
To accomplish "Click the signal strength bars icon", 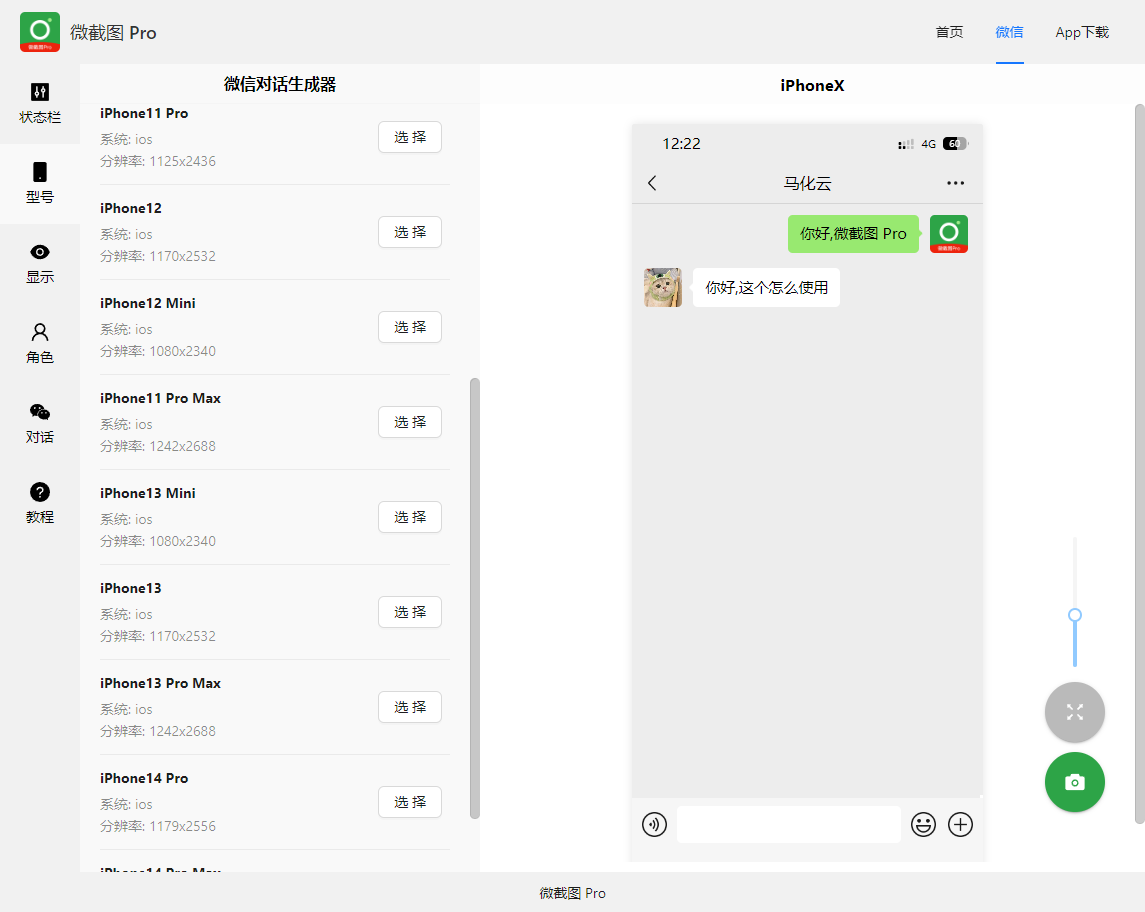I will click(906, 145).
